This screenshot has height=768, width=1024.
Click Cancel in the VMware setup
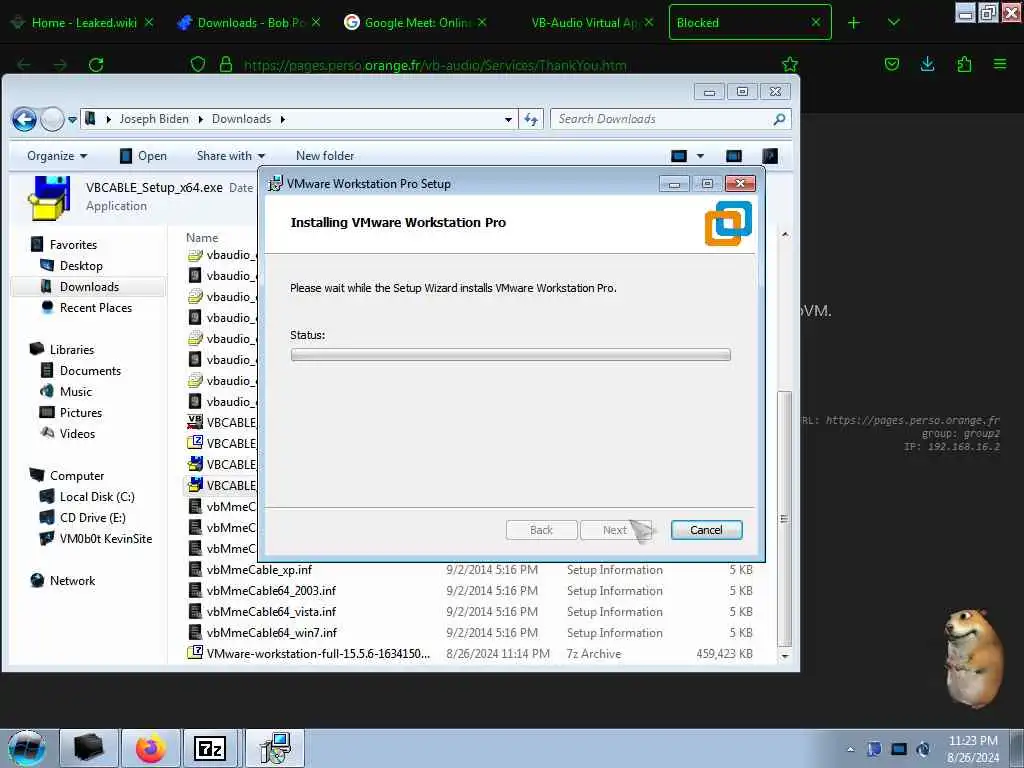706,530
